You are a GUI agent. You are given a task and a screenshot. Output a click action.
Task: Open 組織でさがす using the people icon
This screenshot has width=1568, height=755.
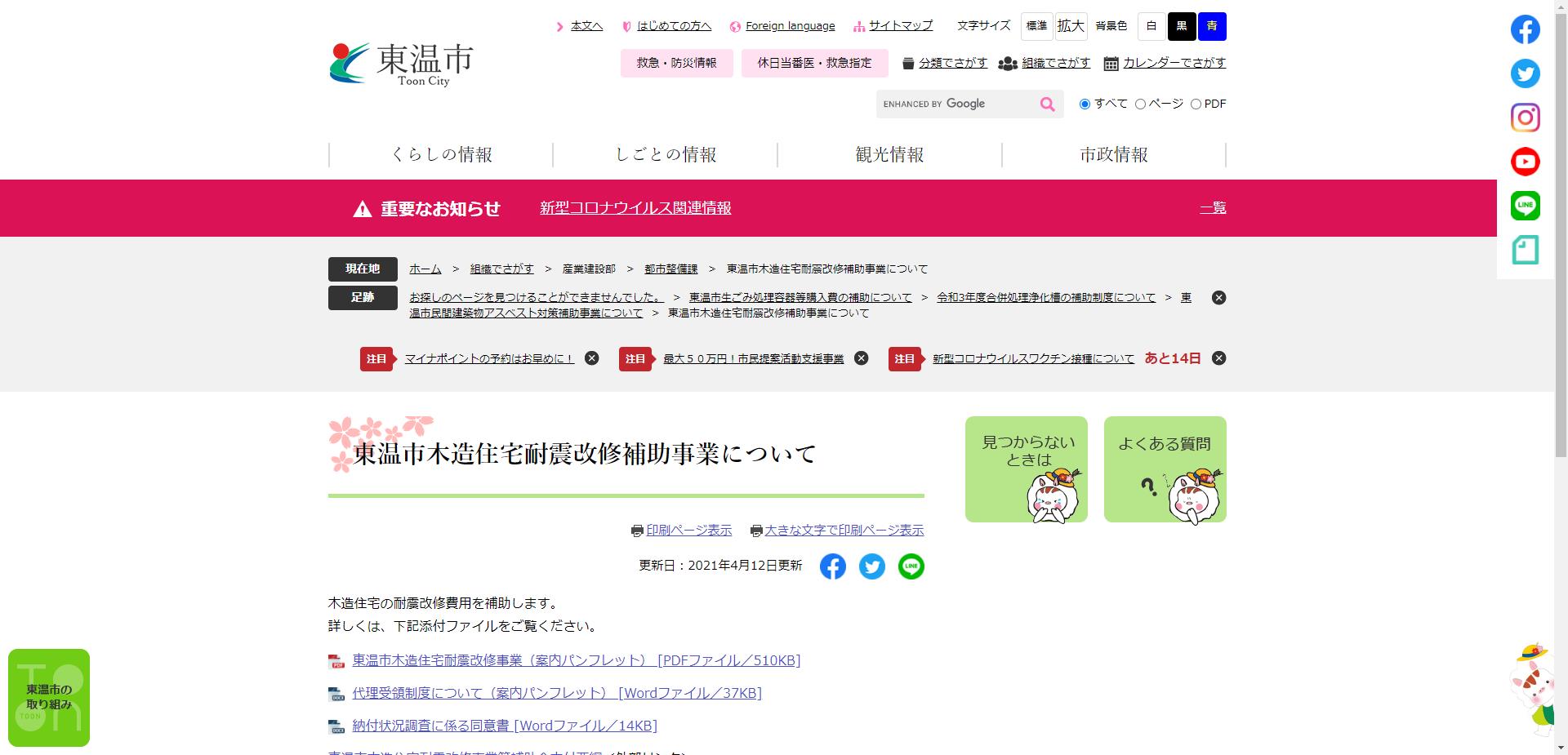[1056, 63]
